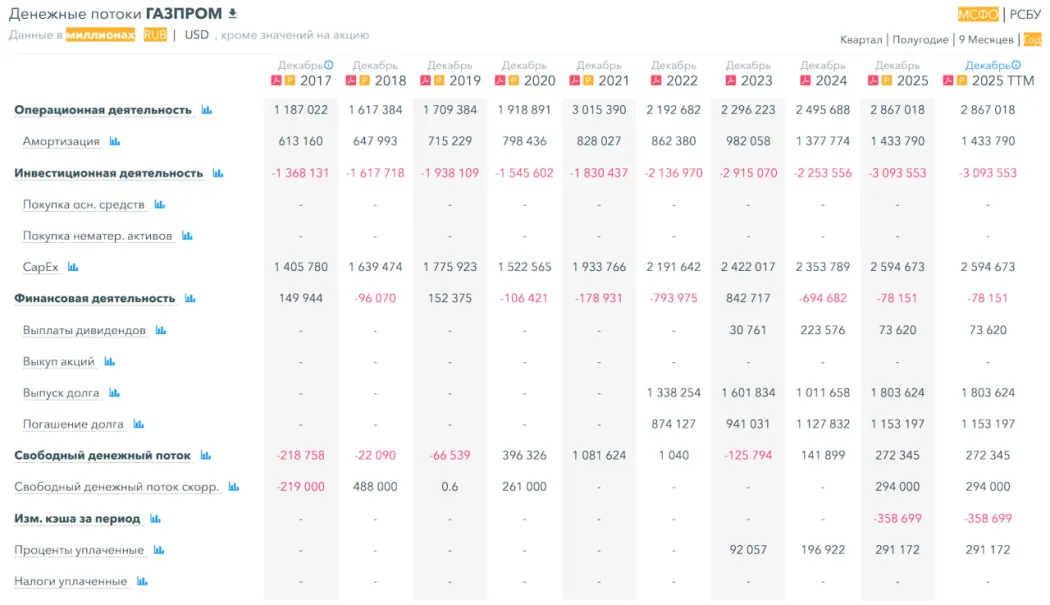Image resolution: width=1050 pixels, height=605 pixels.
Task: Switch reporting standard to РСБУ
Action: 1025,14
